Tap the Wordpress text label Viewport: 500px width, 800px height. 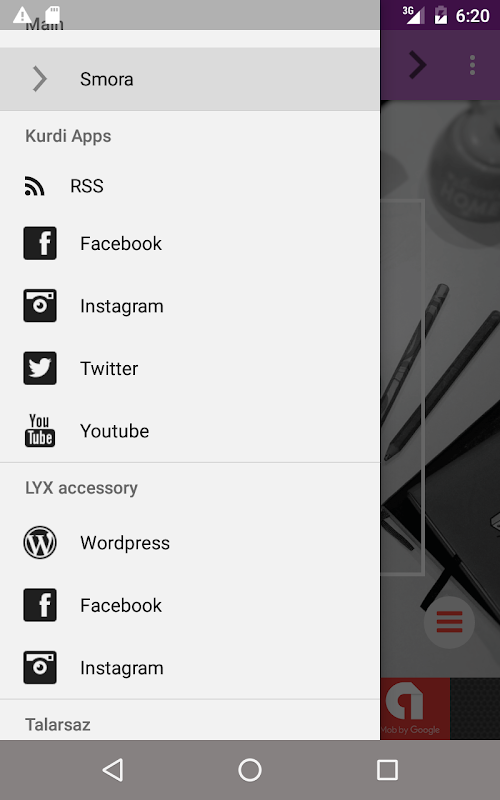tap(125, 543)
